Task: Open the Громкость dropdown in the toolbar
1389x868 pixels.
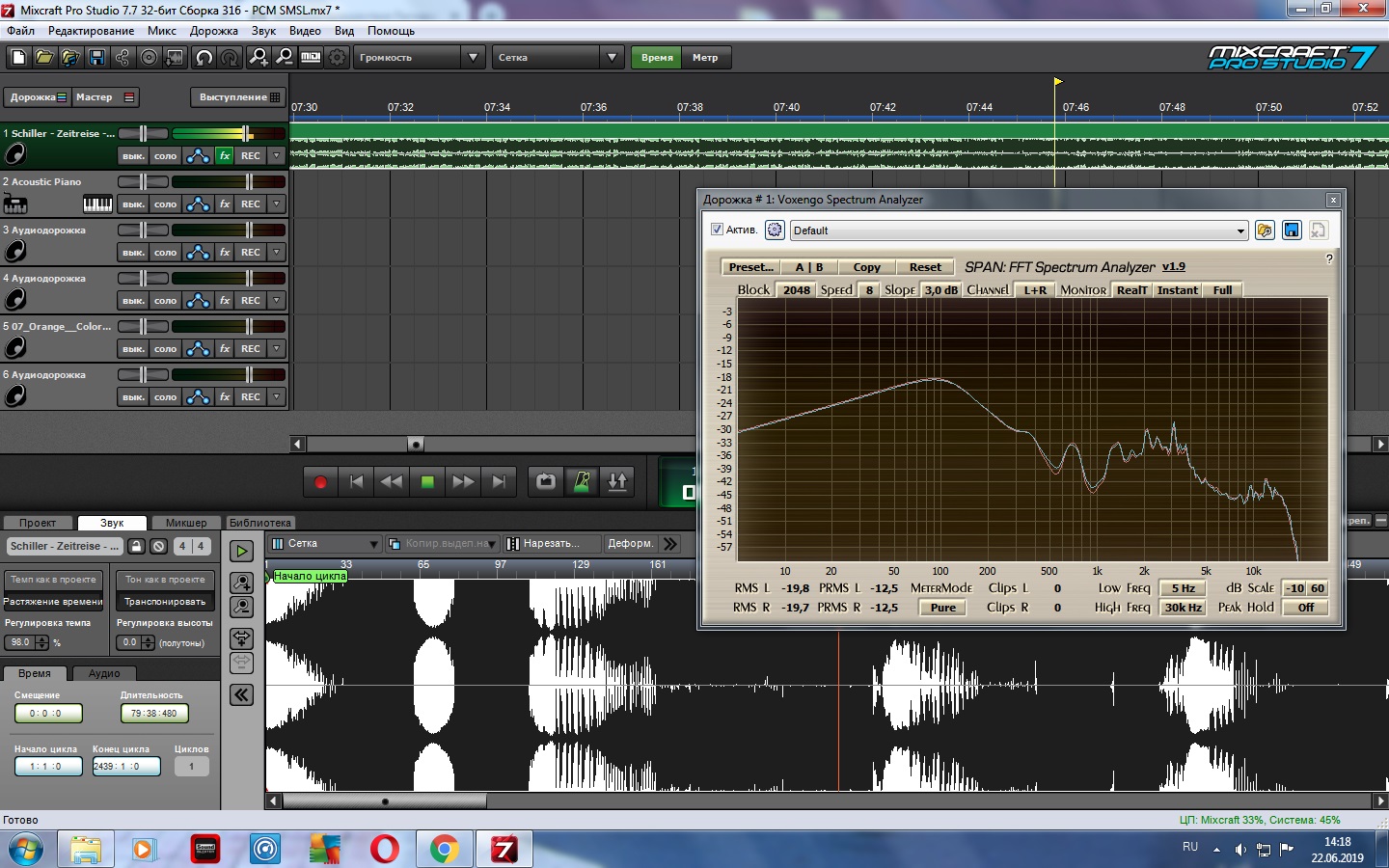Action: tap(419, 58)
